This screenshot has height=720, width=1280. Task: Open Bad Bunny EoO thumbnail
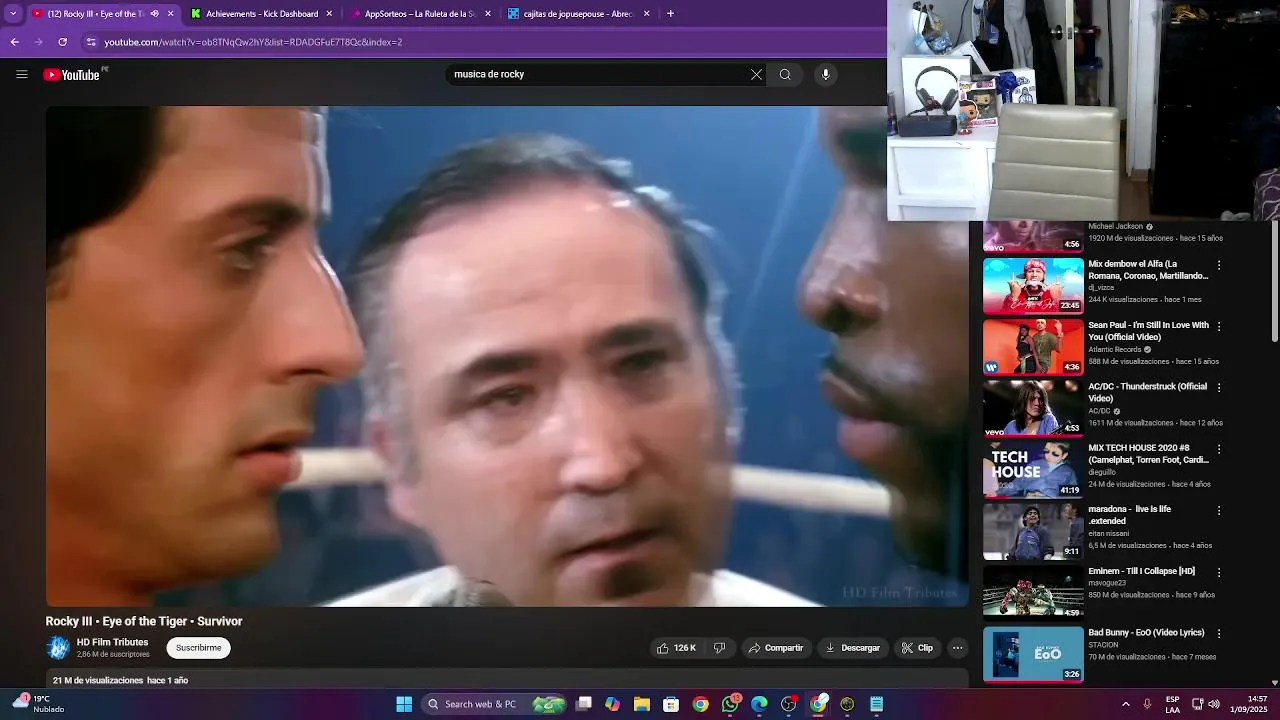(x=1033, y=654)
